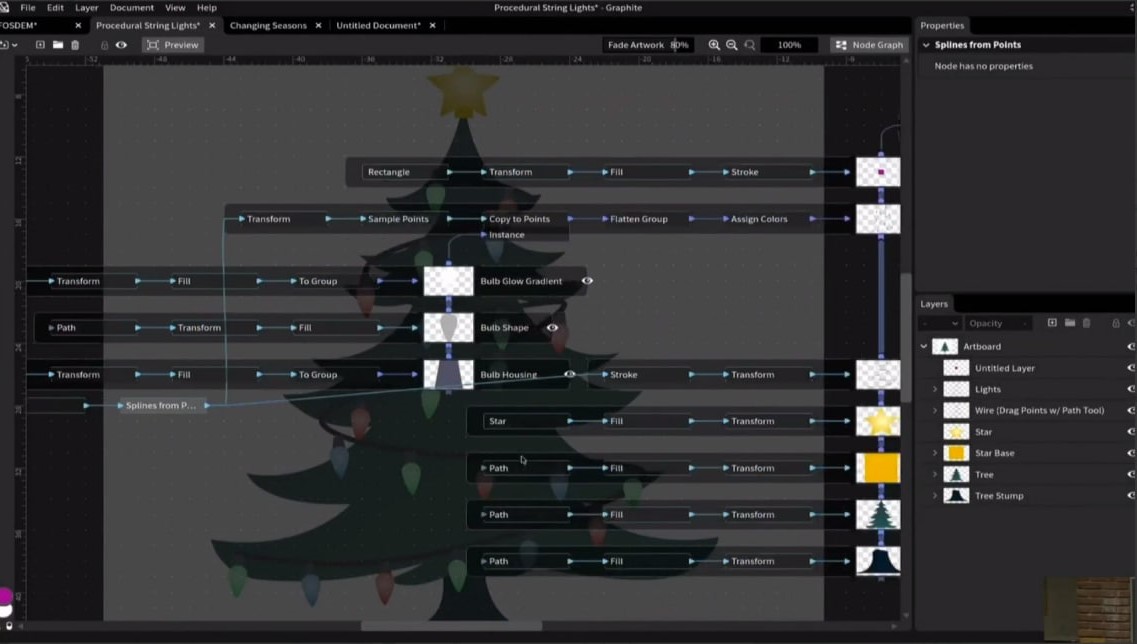Click the Node Graph button
This screenshot has width=1137, height=644.
(x=869, y=45)
